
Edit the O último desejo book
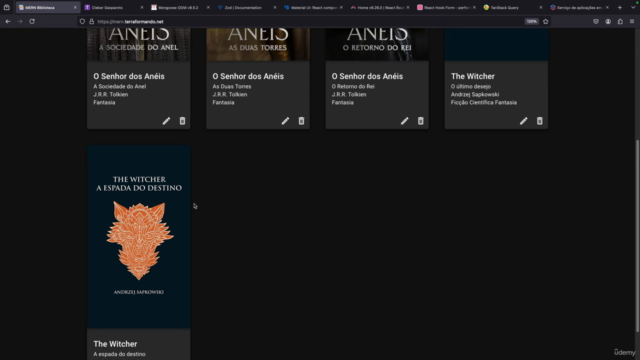(524, 121)
